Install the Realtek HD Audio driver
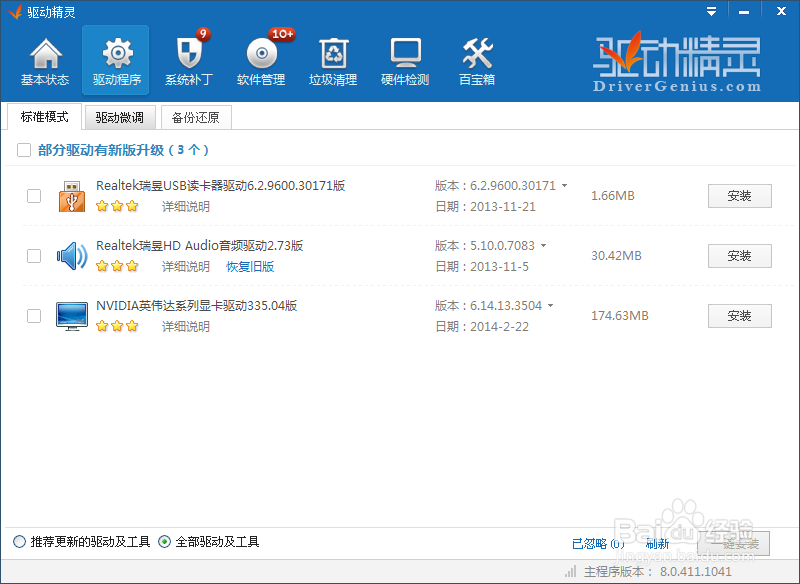800x584 pixels. click(739, 256)
